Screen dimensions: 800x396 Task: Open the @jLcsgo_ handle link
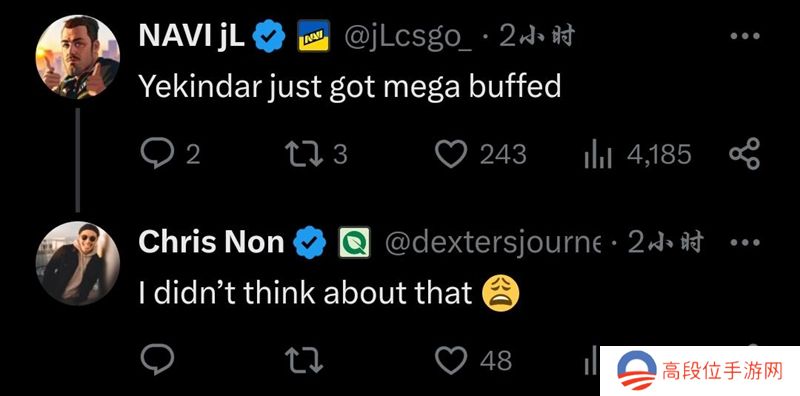(x=408, y=37)
